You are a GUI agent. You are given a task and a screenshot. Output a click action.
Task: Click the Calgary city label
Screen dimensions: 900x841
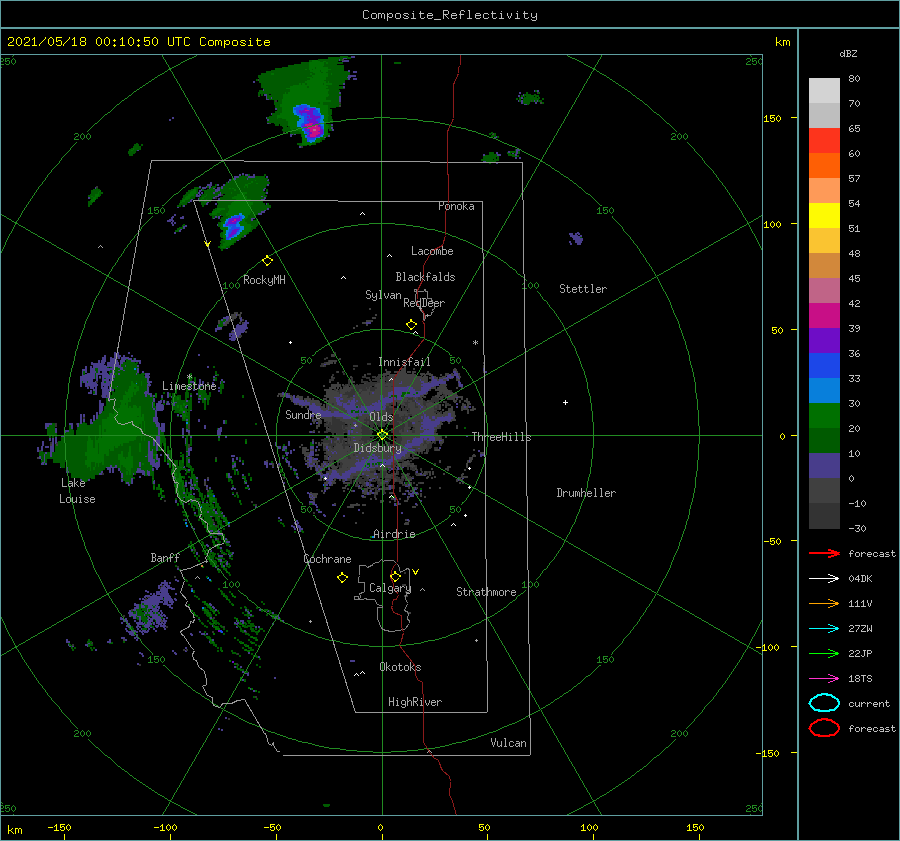tap(390, 588)
